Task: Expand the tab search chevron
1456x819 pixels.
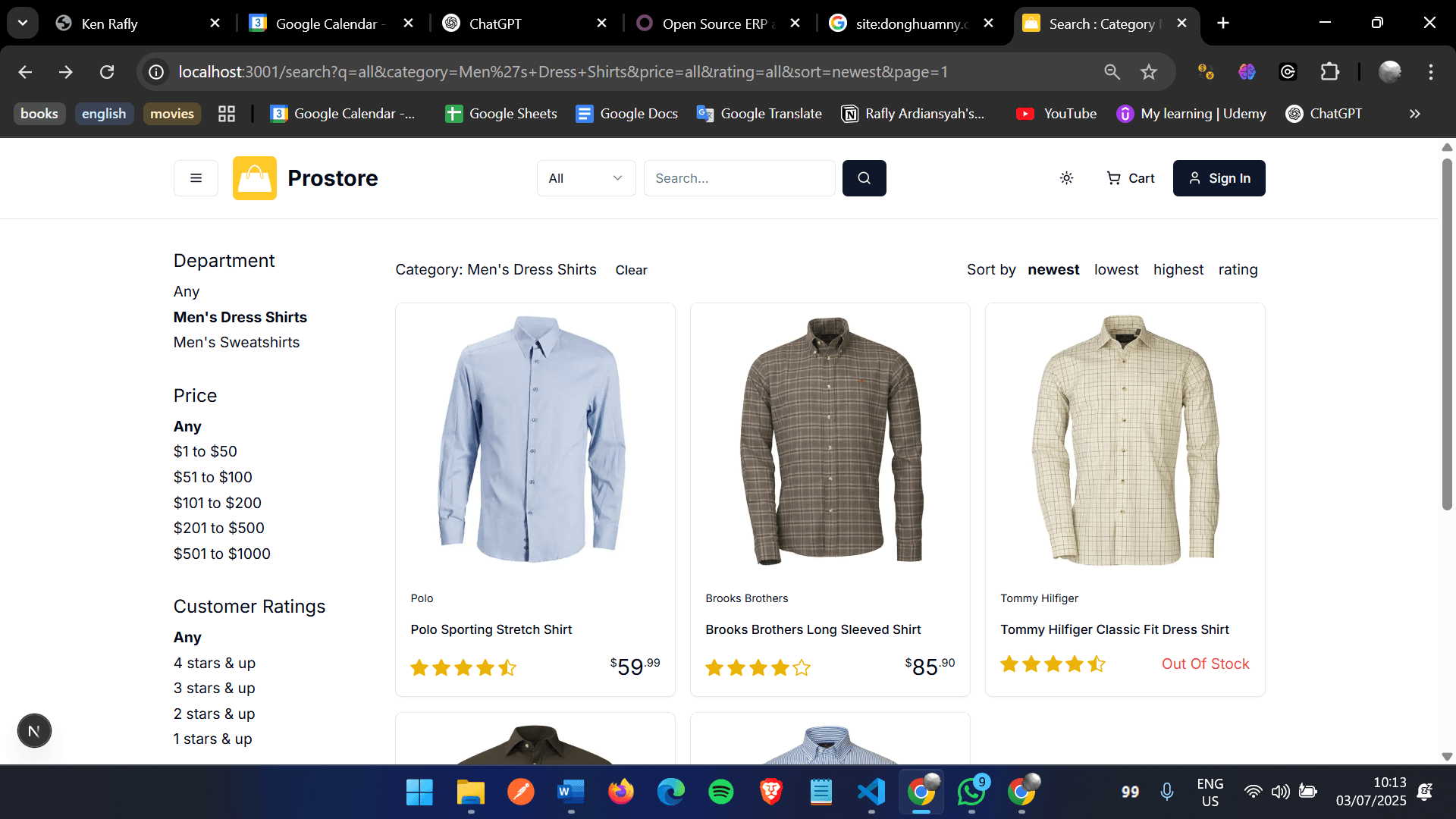Action: pos(22,22)
